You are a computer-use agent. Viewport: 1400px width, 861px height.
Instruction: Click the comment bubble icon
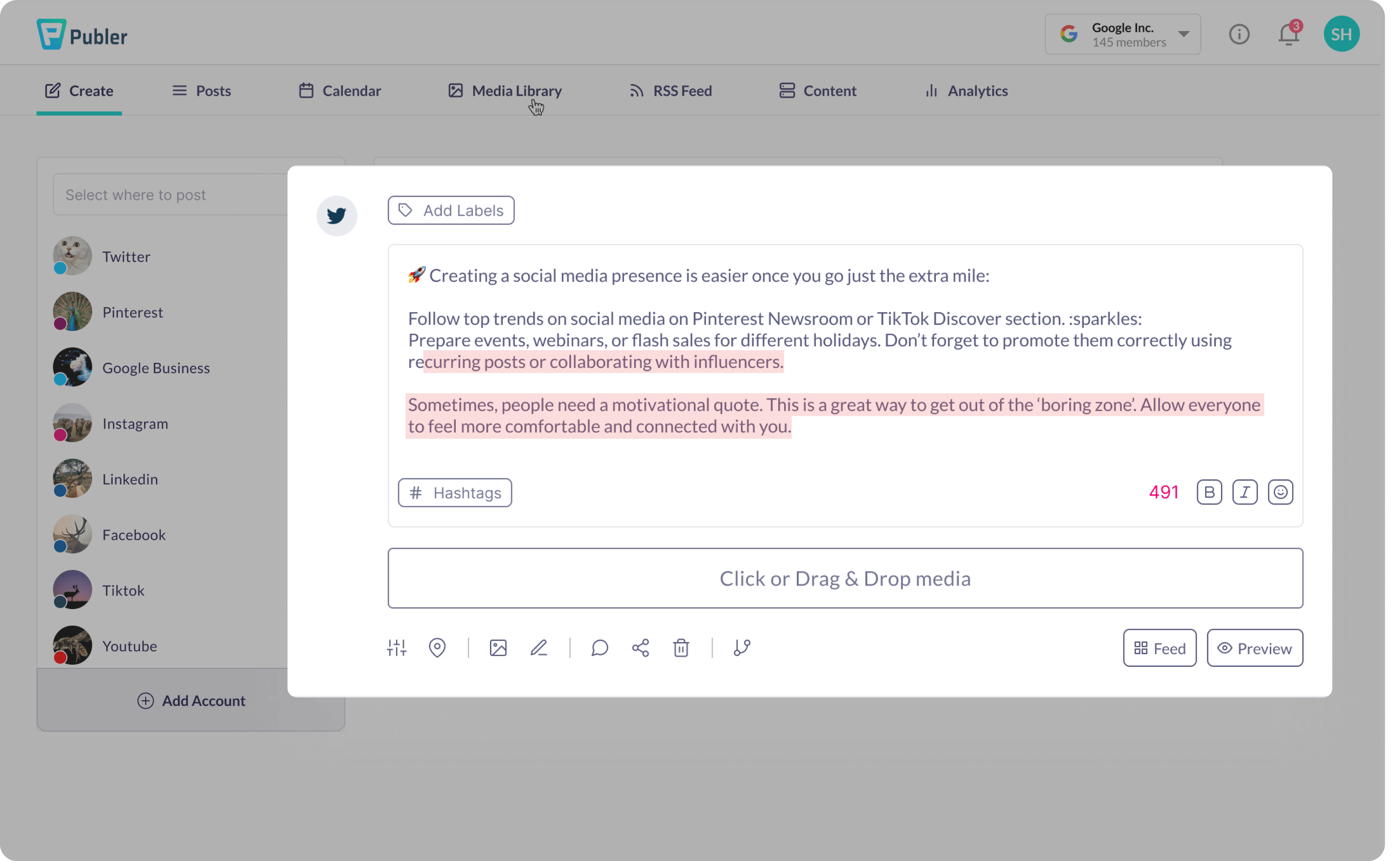(598, 648)
